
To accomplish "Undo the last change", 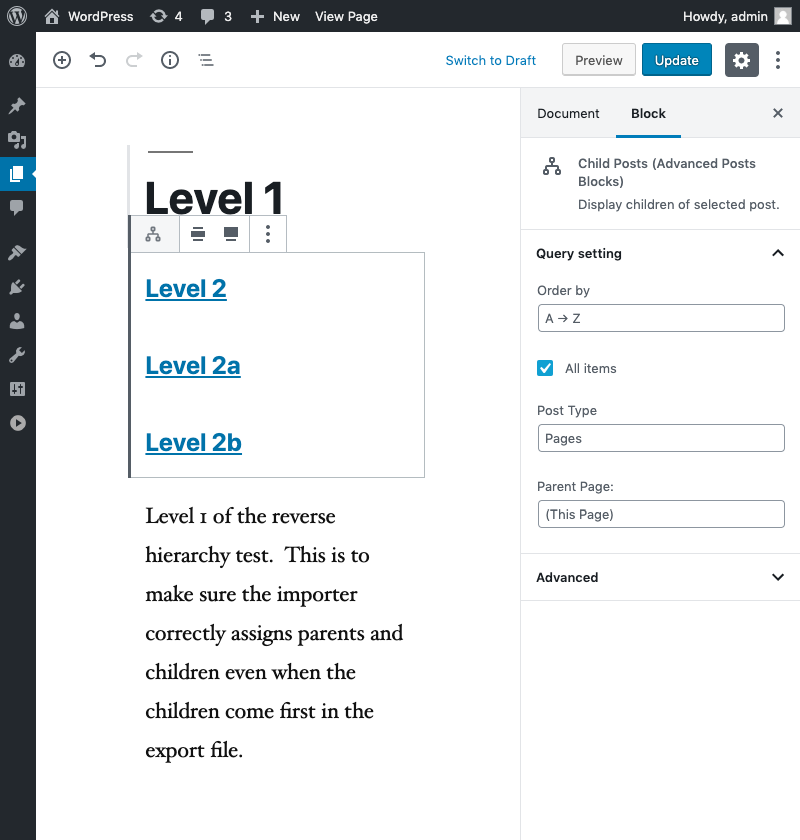I will (98, 60).
